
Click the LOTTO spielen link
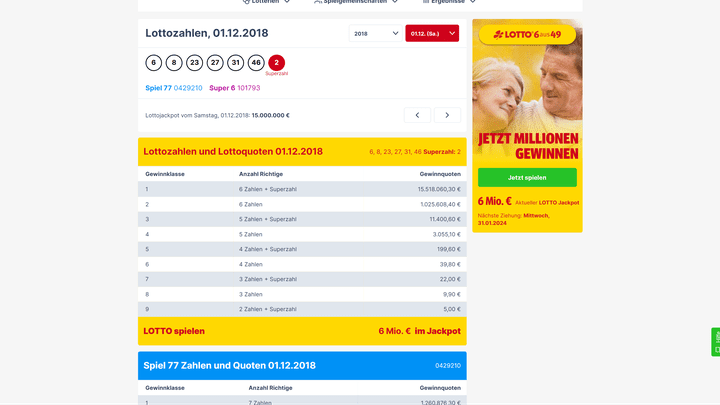click(x=174, y=331)
